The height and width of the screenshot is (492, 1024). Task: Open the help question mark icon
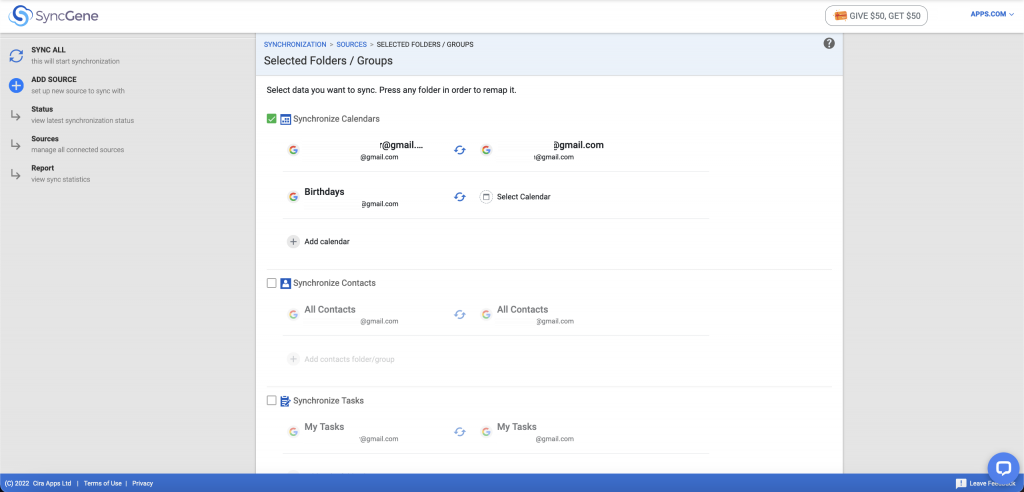pos(829,43)
